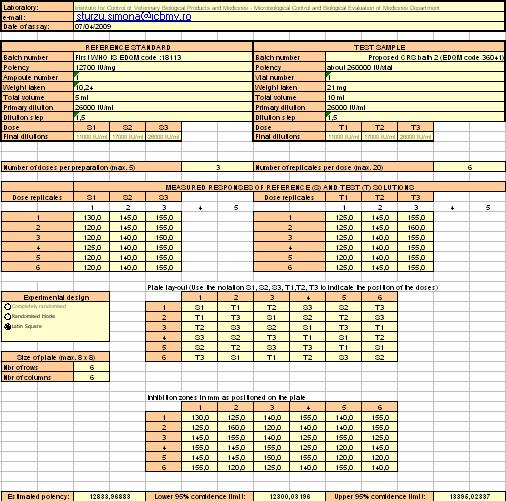Click the Weight taken value 10,24

(163, 87)
